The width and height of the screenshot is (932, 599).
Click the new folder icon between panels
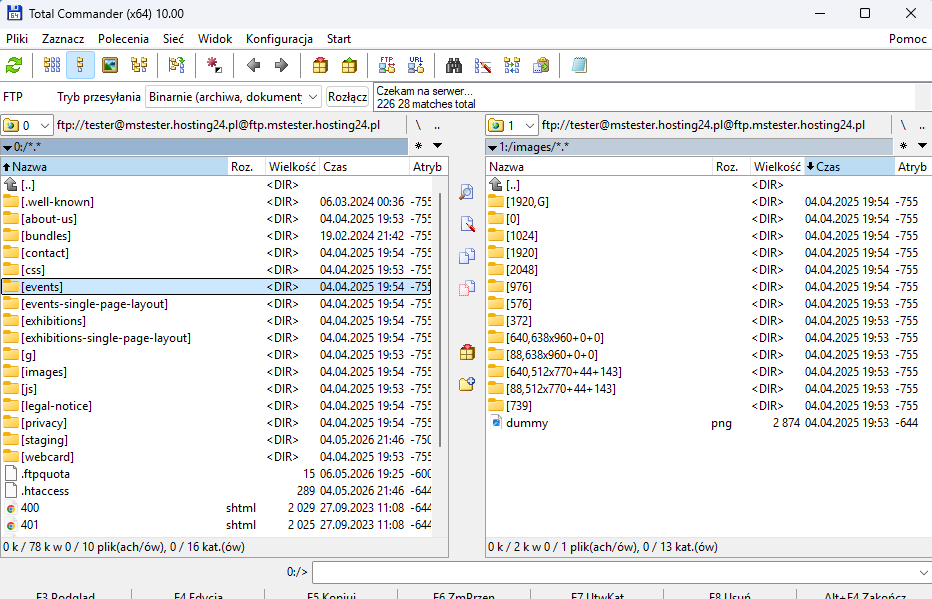coord(467,384)
